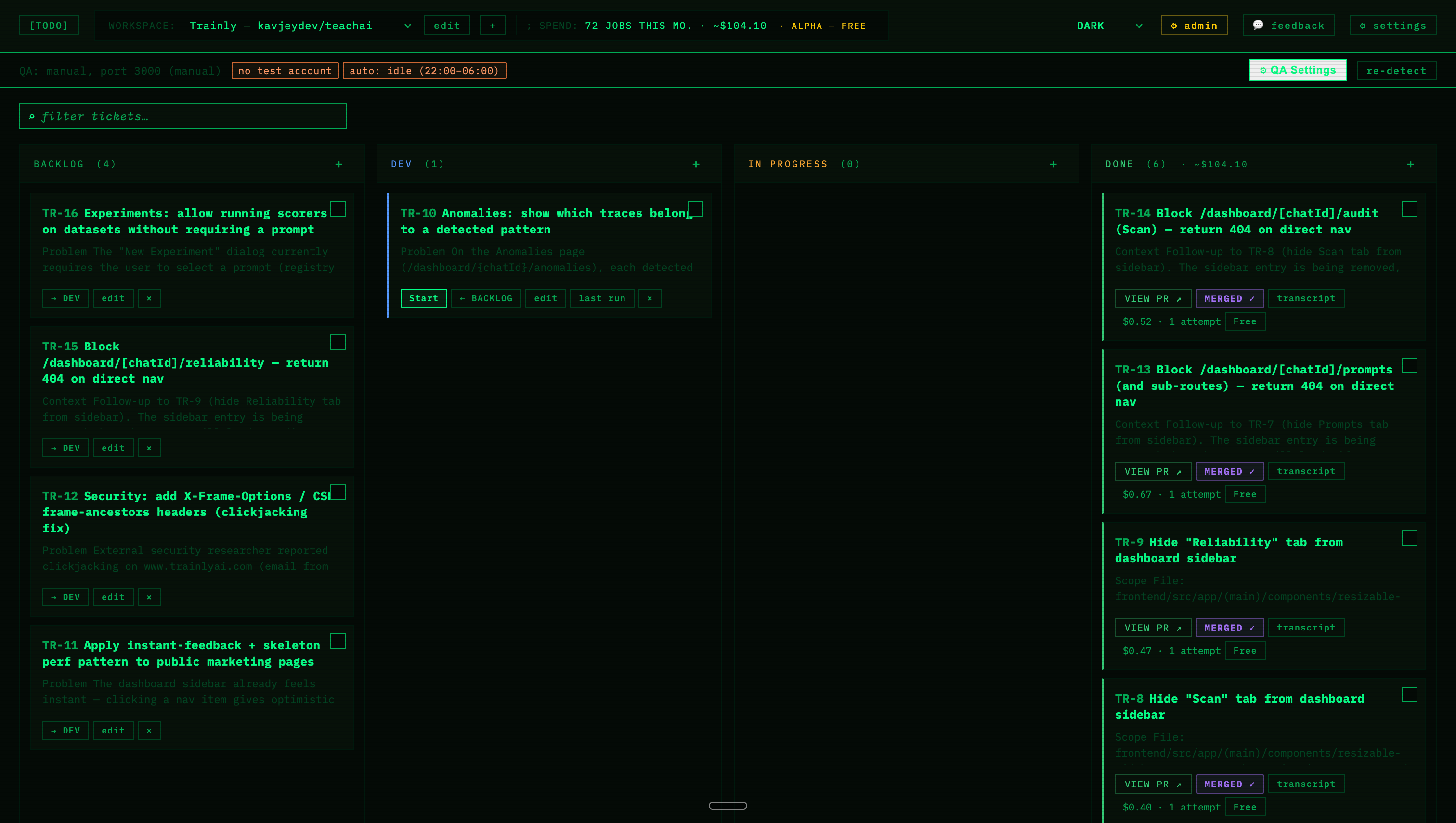Open transcript for TR-8

point(1306,784)
